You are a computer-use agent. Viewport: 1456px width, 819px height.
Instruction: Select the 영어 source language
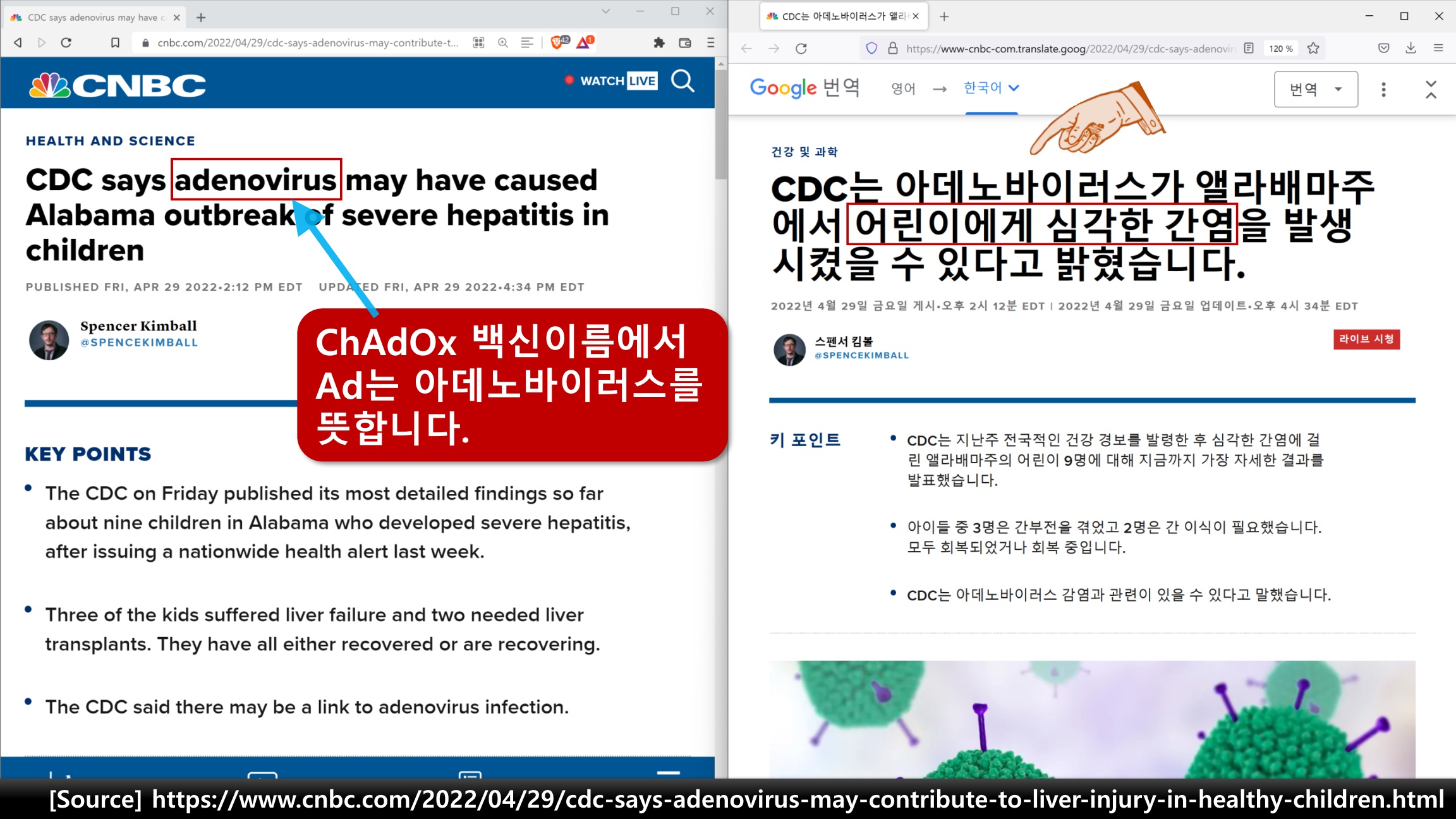click(x=903, y=88)
